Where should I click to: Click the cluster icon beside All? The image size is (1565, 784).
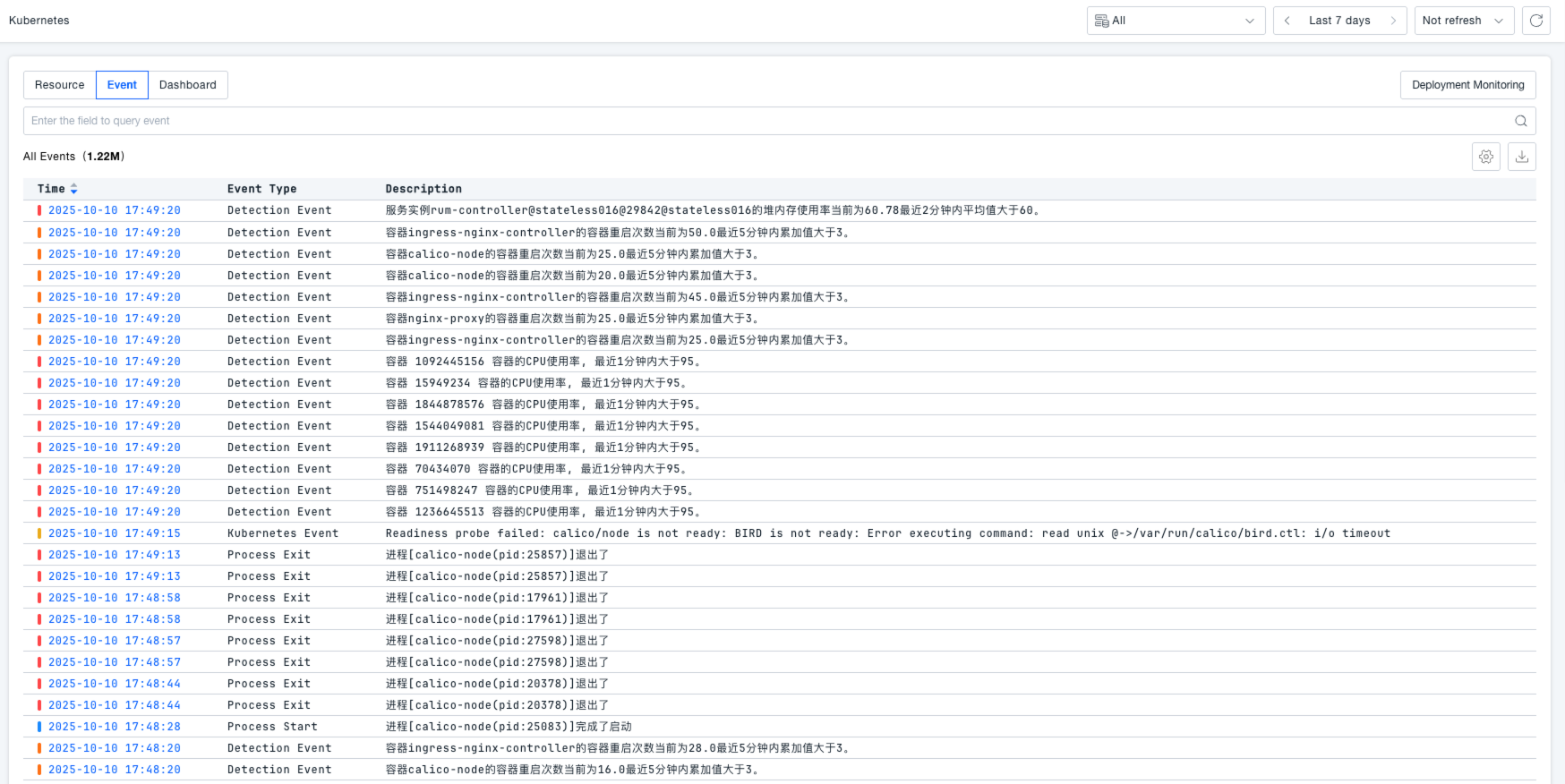(x=1101, y=21)
